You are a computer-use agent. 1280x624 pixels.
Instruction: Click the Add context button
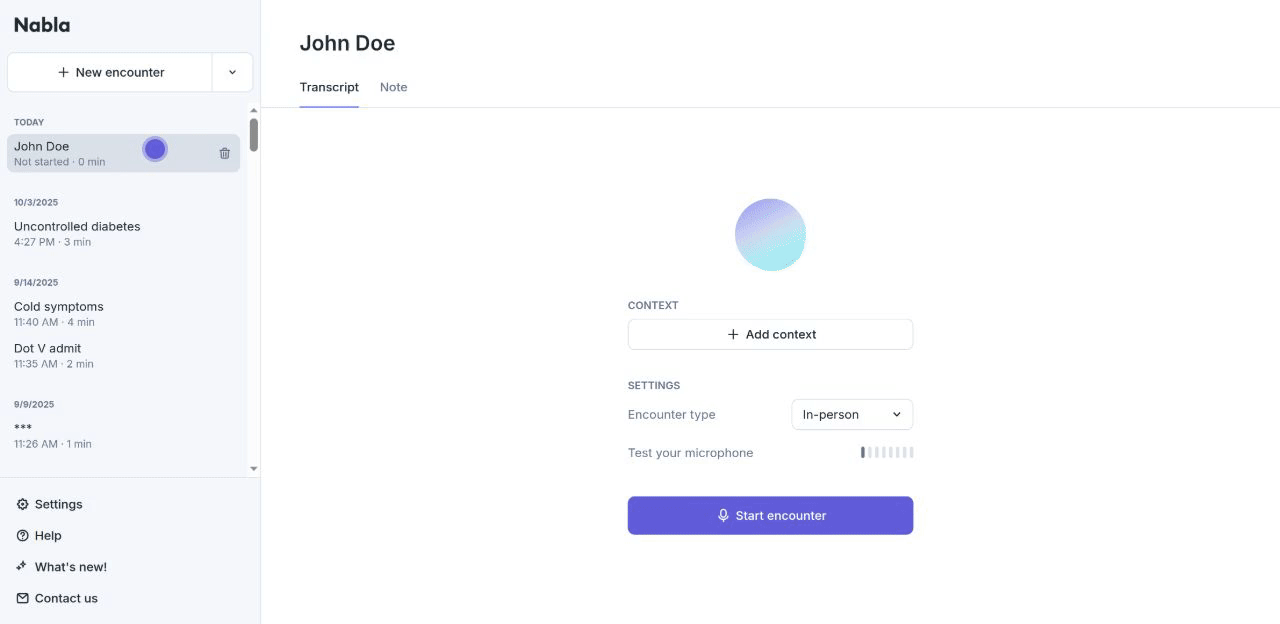click(770, 335)
